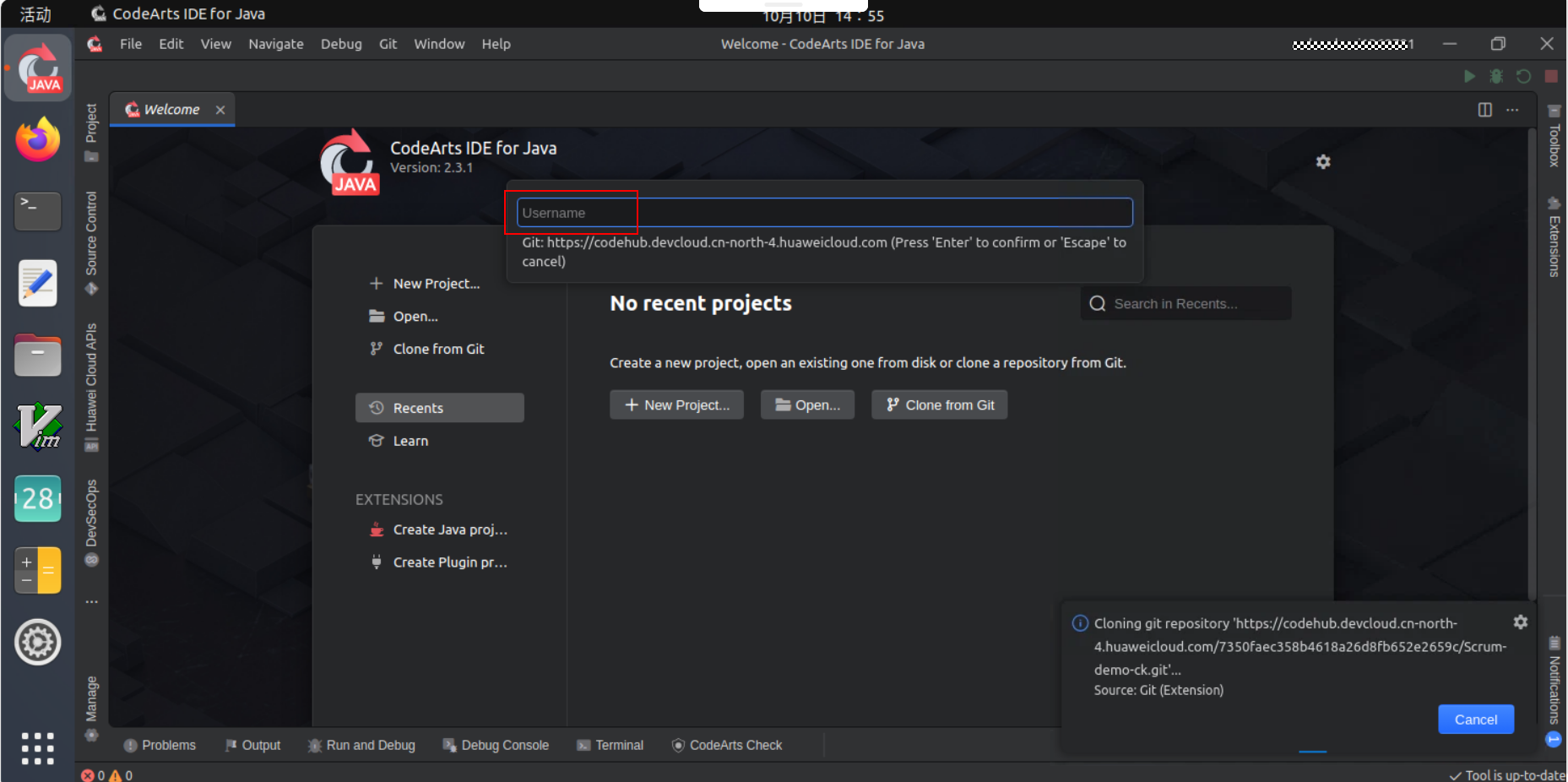The width and height of the screenshot is (1568, 782).
Task: Select Recents in the Welcome navigation
Action: pyautogui.click(x=440, y=408)
